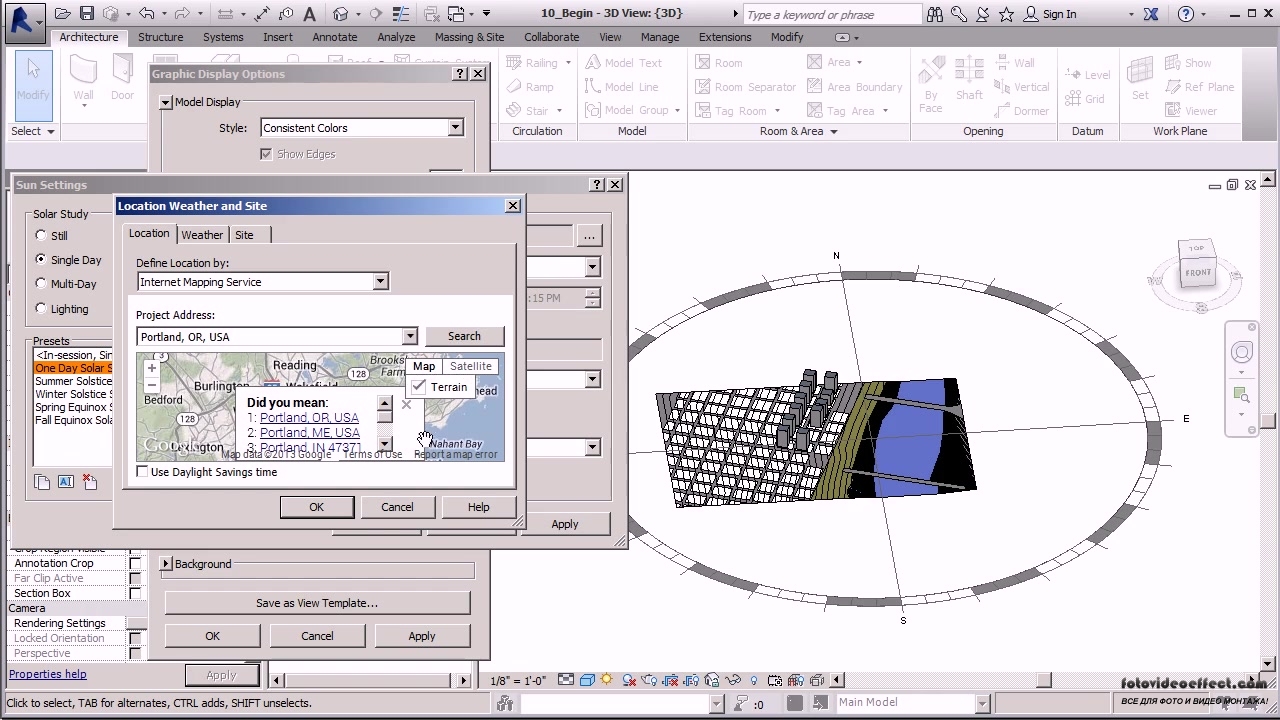The height and width of the screenshot is (720, 1280).
Task: Click the Rename preset icon in Sun Settings
Action: tap(66, 482)
